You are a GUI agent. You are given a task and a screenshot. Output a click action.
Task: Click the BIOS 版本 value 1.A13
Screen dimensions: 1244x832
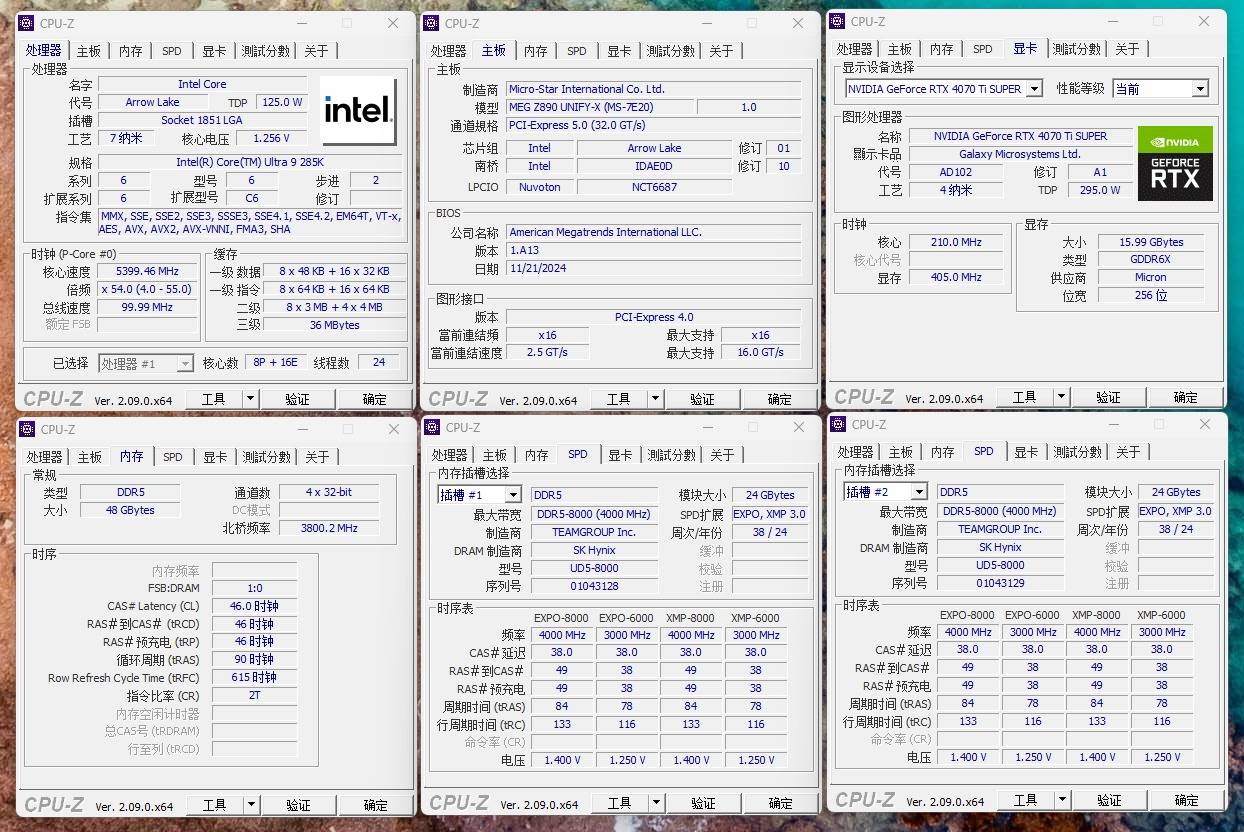pyautogui.click(x=653, y=251)
